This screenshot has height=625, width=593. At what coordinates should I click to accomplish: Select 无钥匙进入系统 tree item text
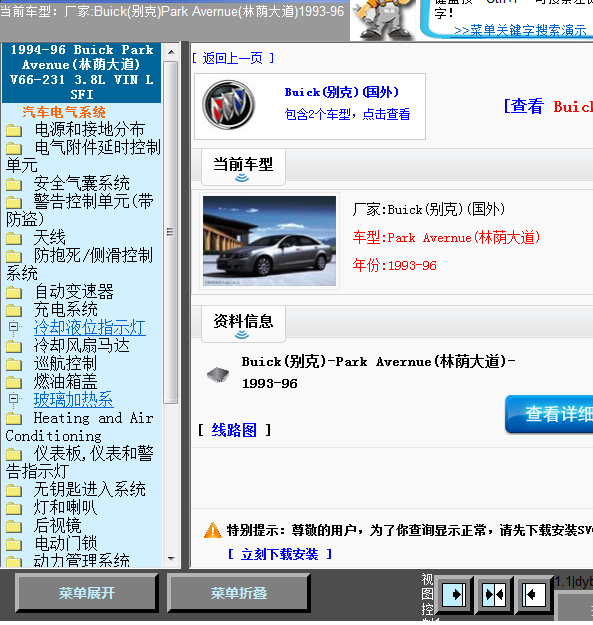(x=90, y=489)
